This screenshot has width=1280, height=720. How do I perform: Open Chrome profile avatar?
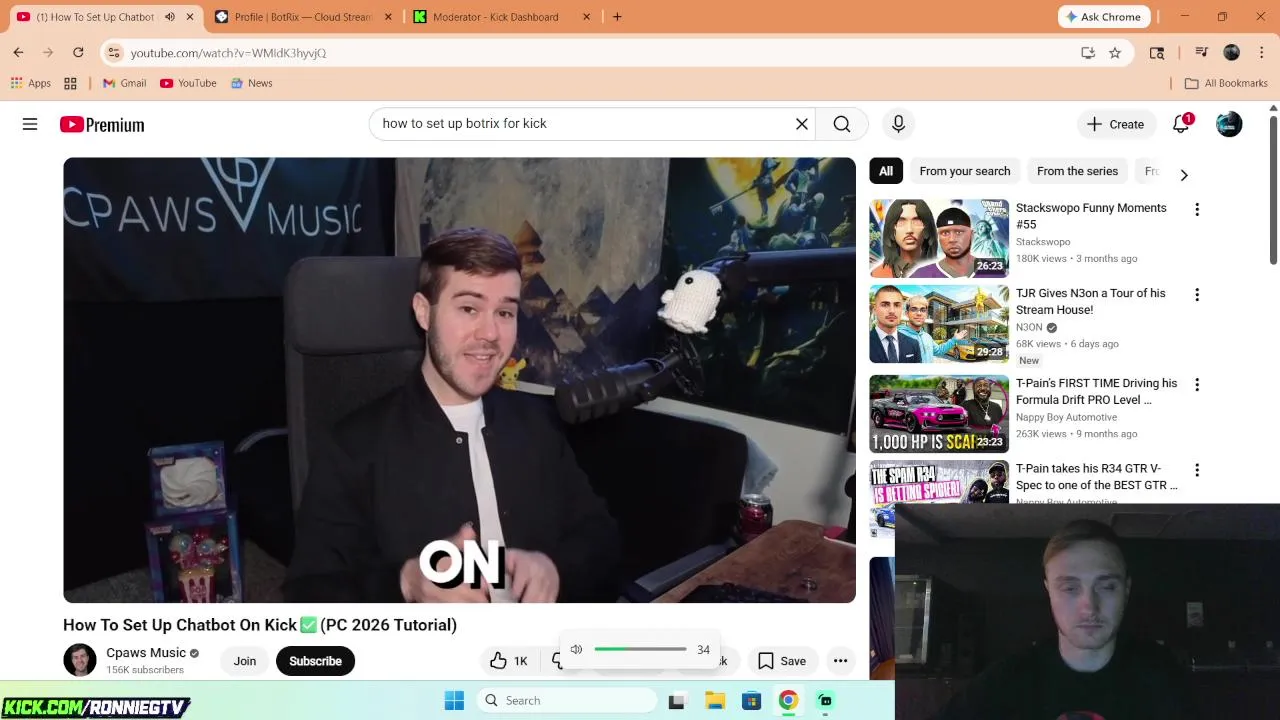coord(1231,53)
